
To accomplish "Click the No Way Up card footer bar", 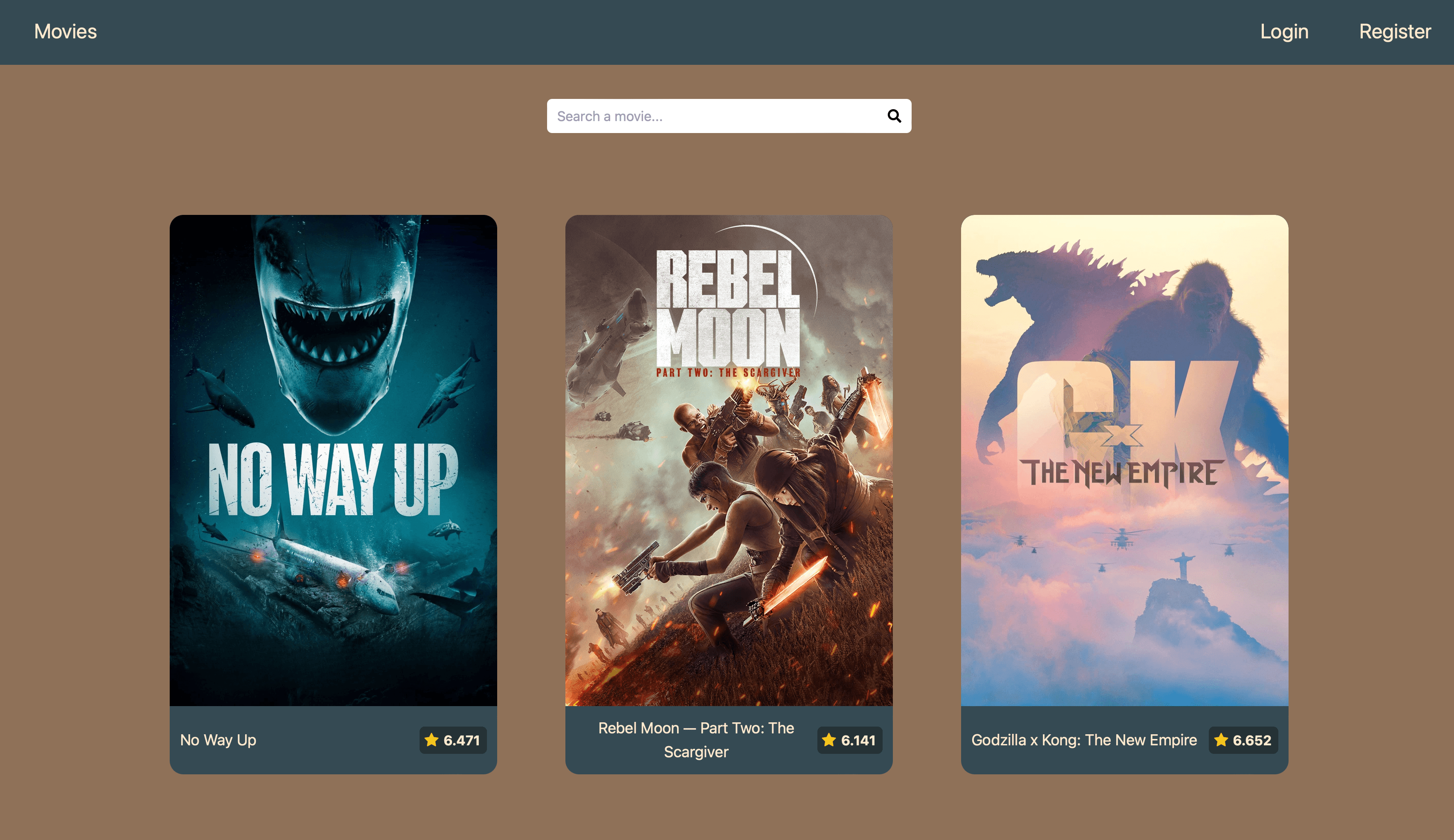I will coord(333,740).
